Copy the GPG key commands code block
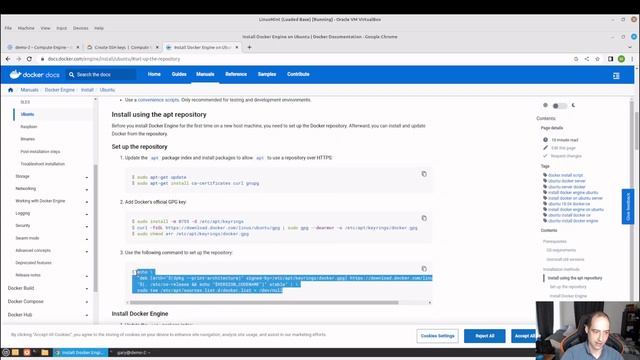The width and height of the screenshot is (640, 360). 424,218
